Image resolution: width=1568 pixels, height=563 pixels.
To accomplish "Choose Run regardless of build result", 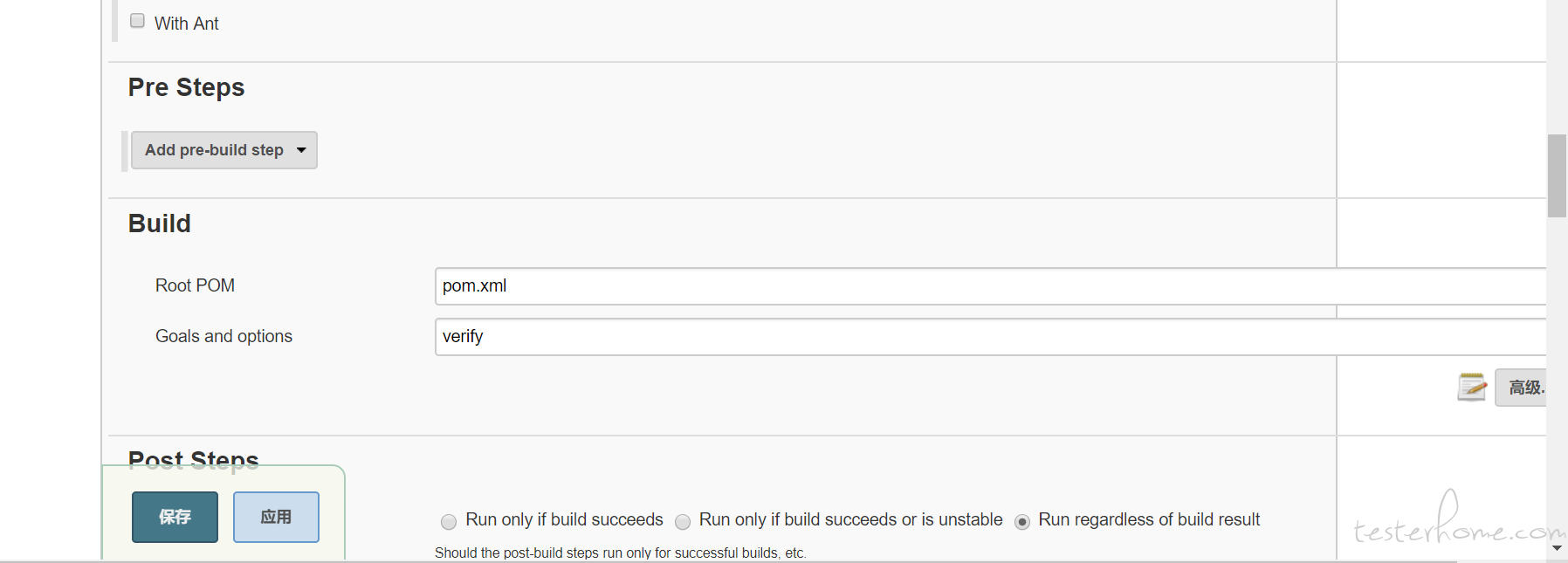I will coord(1022,522).
